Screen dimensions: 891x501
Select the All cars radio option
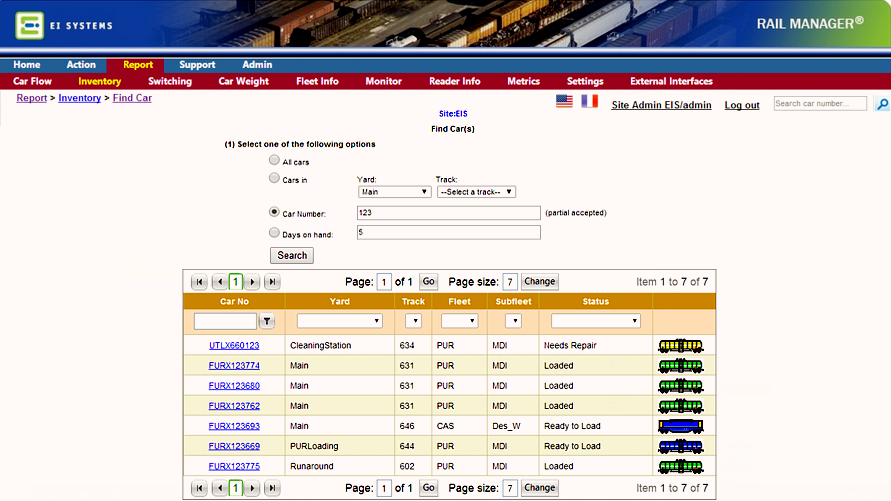coord(275,160)
